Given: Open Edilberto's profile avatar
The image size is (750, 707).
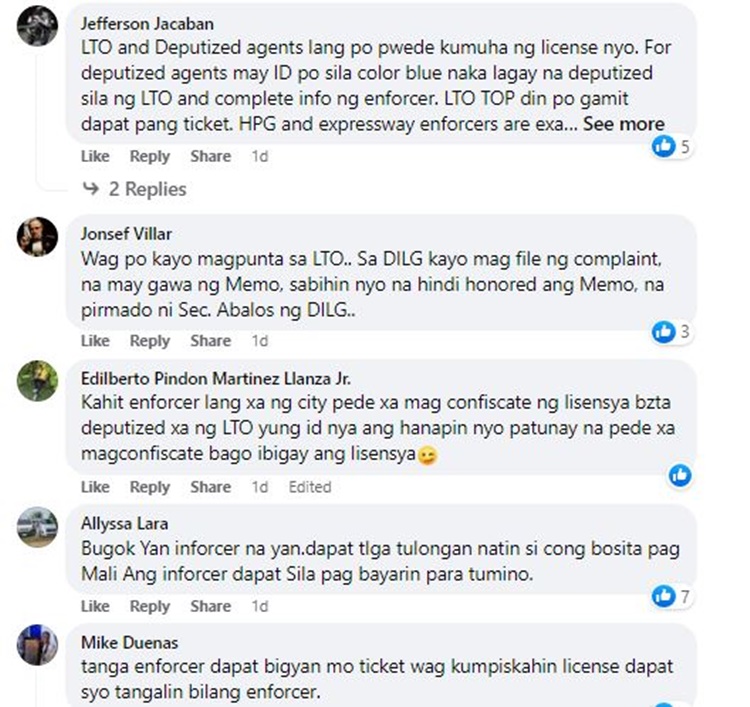Looking at the screenshot, I should (x=37, y=381).
